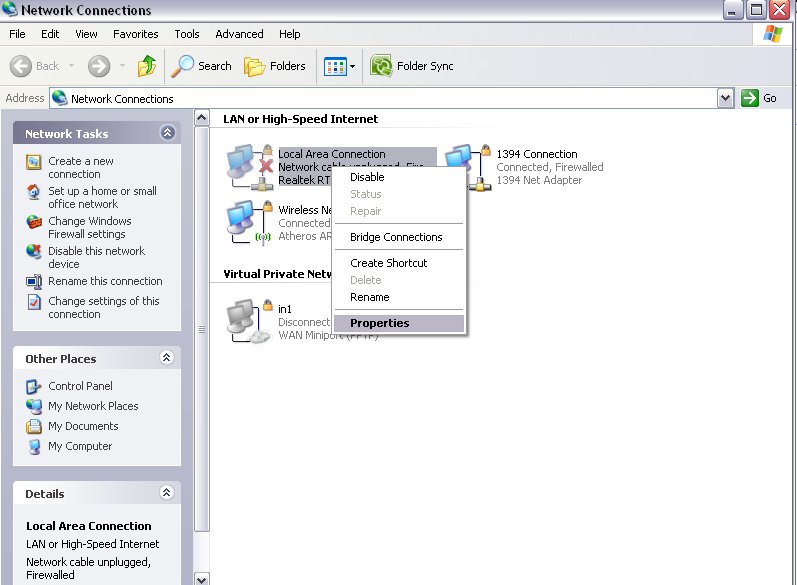797x585 pixels.
Task: Choose Properties from the context menu
Action: (x=380, y=323)
